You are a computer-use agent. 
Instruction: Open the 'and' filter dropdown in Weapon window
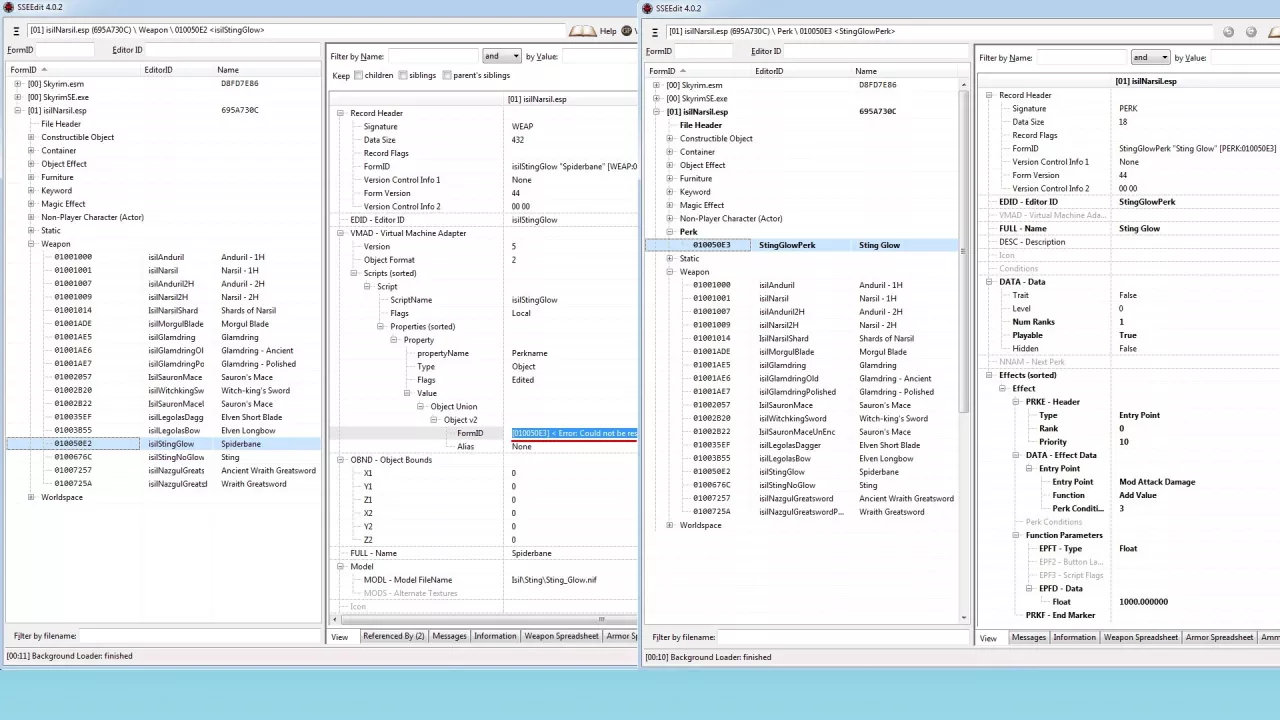pos(501,56)
